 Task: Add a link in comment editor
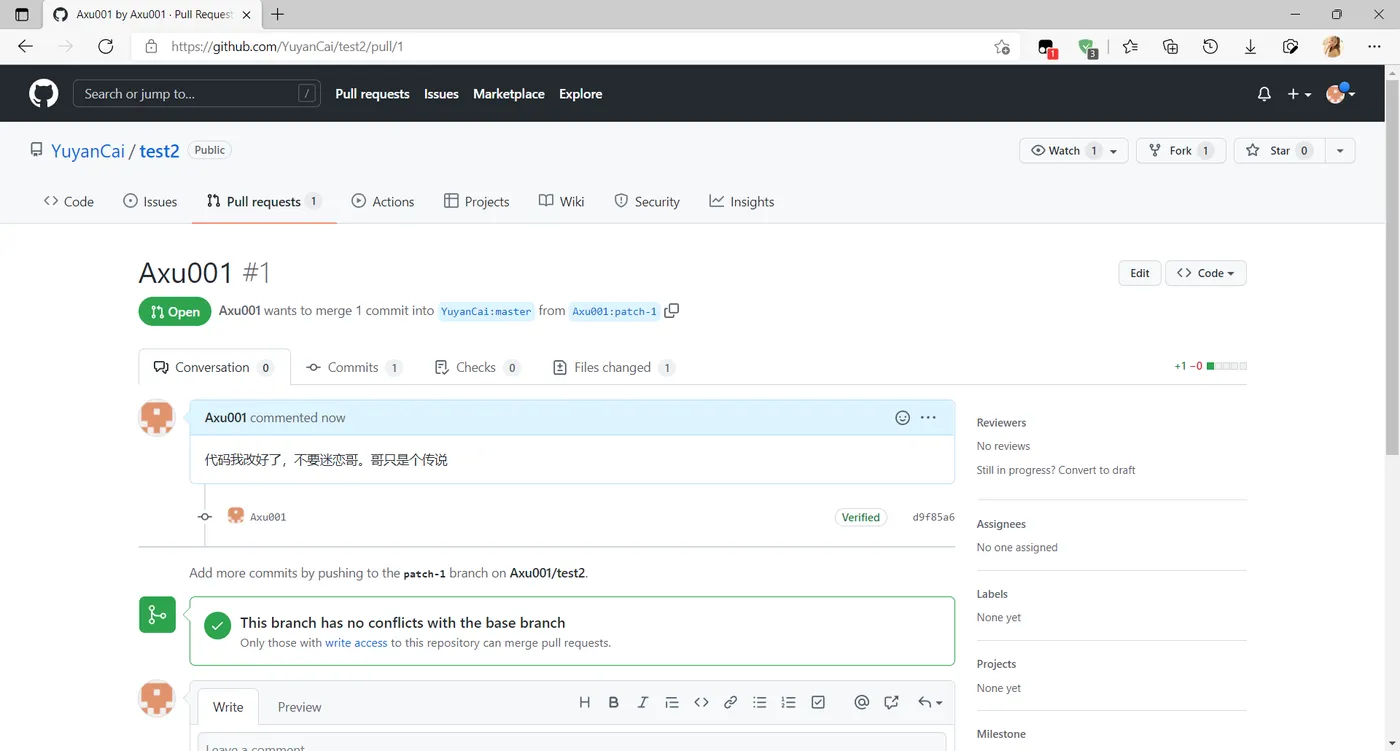click(x=730, y=703)
